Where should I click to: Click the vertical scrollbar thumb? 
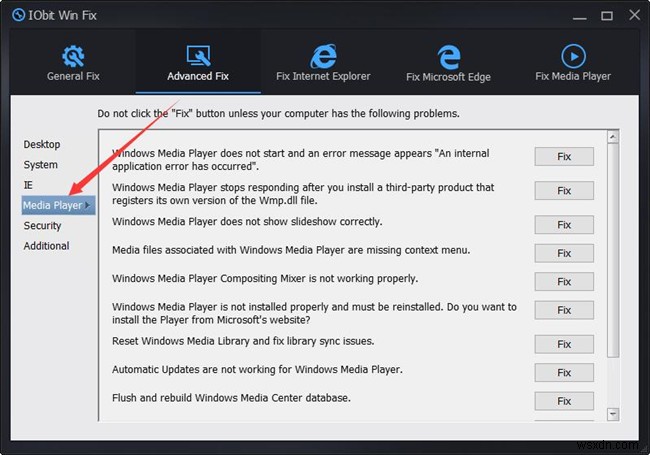coord(613,250)
